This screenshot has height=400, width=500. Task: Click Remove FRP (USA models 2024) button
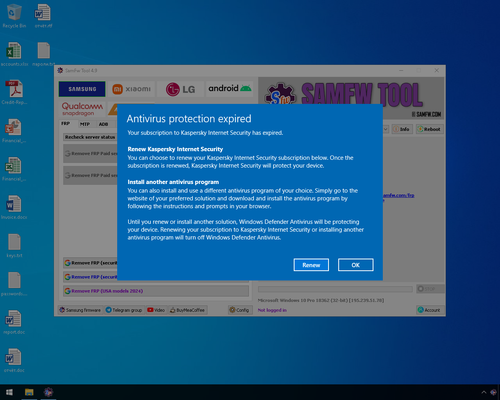[x=156, y=291]
